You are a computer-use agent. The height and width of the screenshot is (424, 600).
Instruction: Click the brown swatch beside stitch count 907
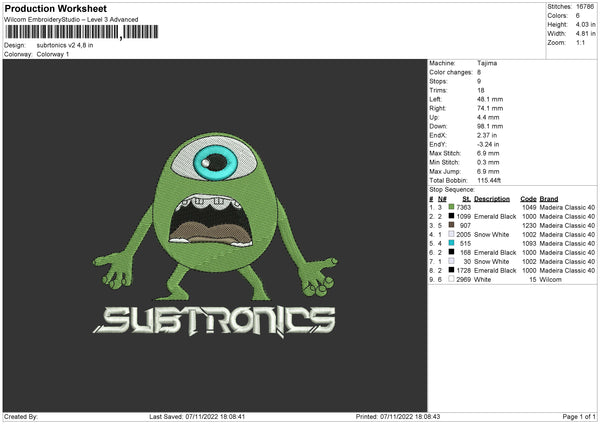(451, 225)
